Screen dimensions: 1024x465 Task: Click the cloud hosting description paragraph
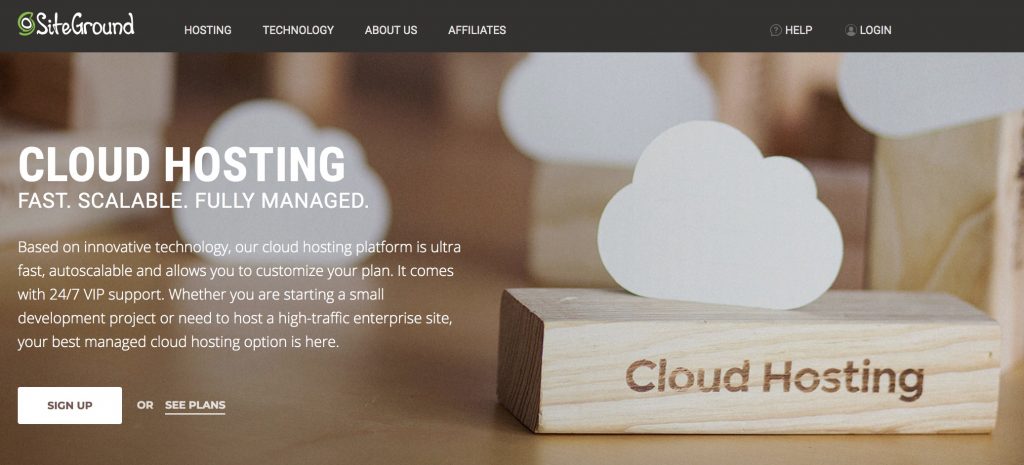tap(240, 295)
